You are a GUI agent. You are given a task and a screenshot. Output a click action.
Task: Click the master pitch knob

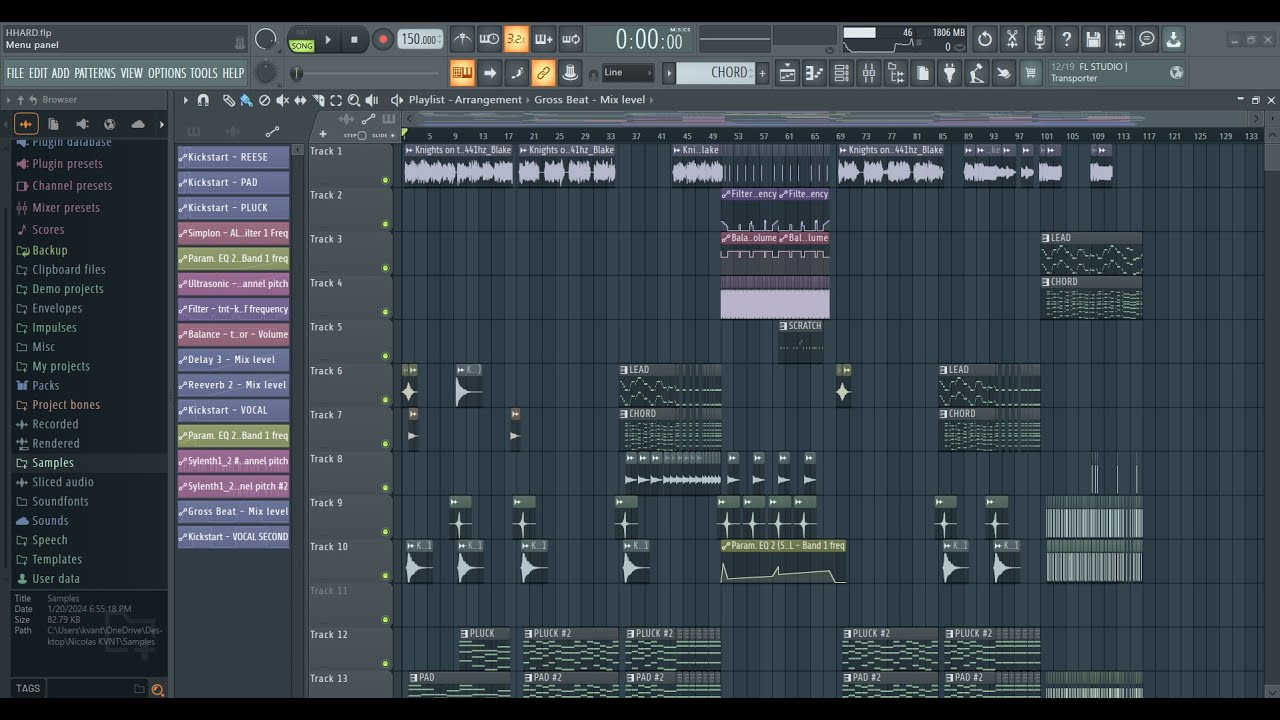click(x=265, y=73)
